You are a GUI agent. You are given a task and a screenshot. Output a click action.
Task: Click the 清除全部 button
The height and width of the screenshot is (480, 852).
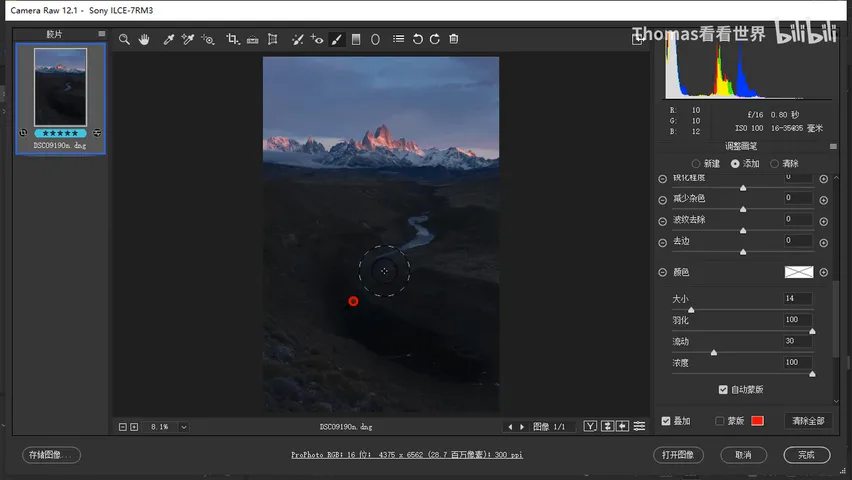pos(808,421)
